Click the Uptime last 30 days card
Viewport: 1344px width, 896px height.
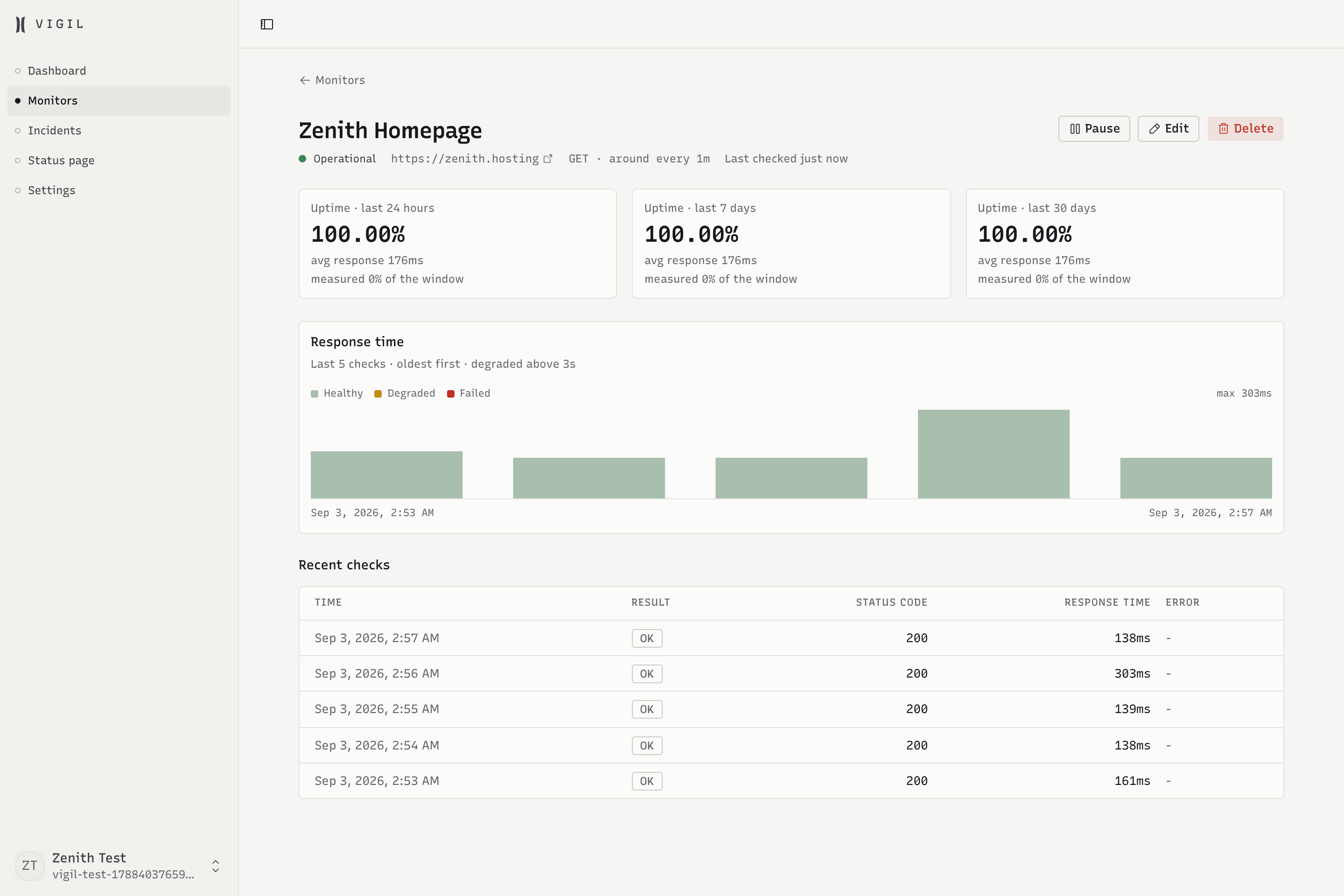click(1125, 244)
